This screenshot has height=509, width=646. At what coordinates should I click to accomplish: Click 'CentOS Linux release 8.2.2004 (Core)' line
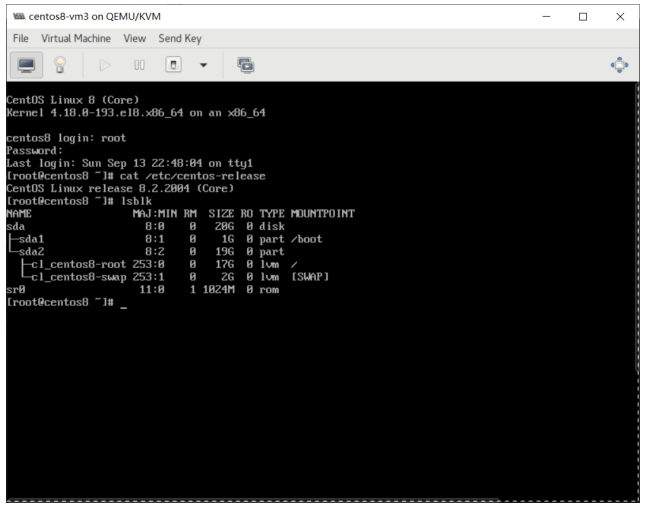pyautogui.click(x=120, y=188)
